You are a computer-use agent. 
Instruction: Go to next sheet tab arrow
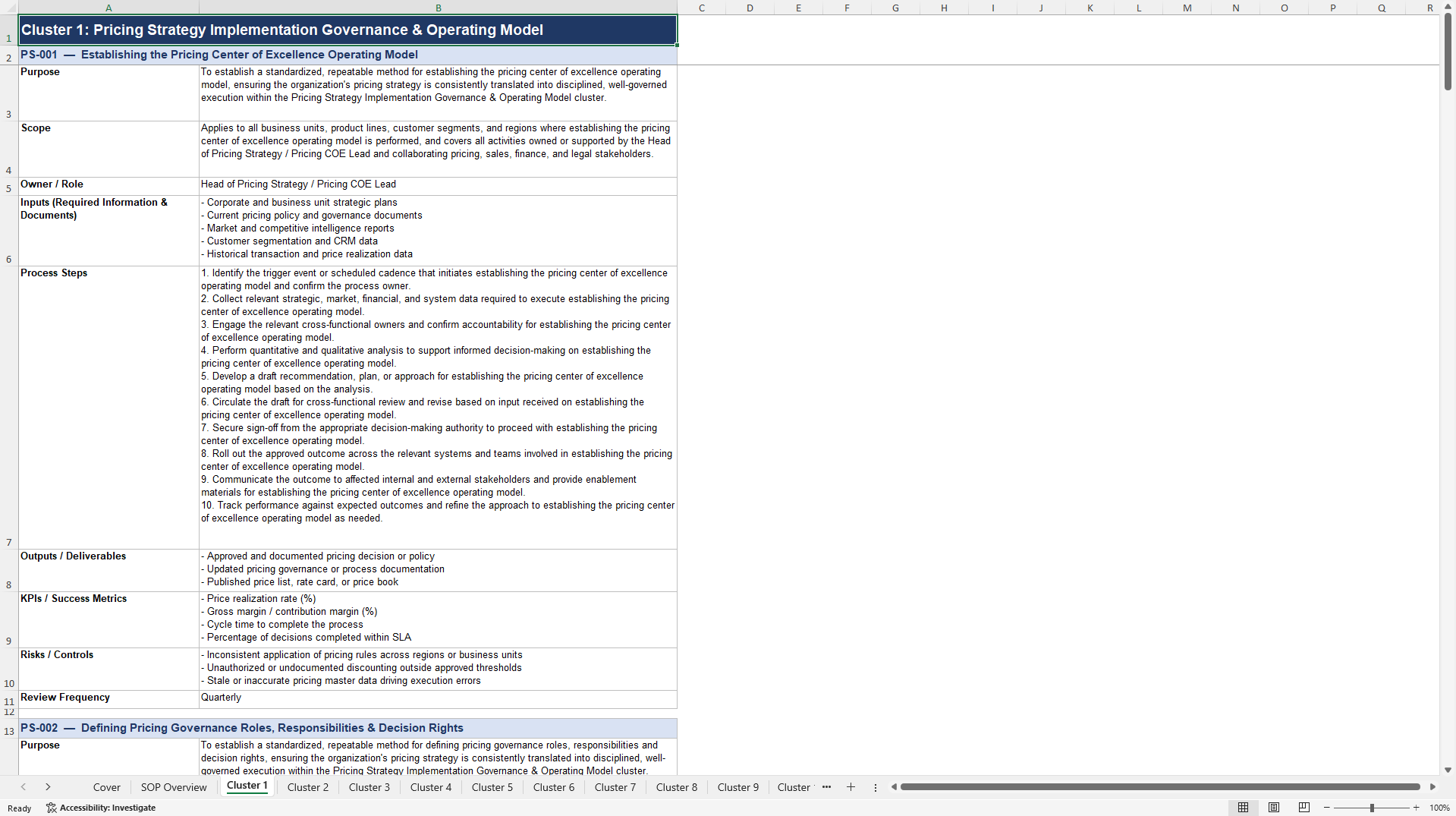(48, 787)
